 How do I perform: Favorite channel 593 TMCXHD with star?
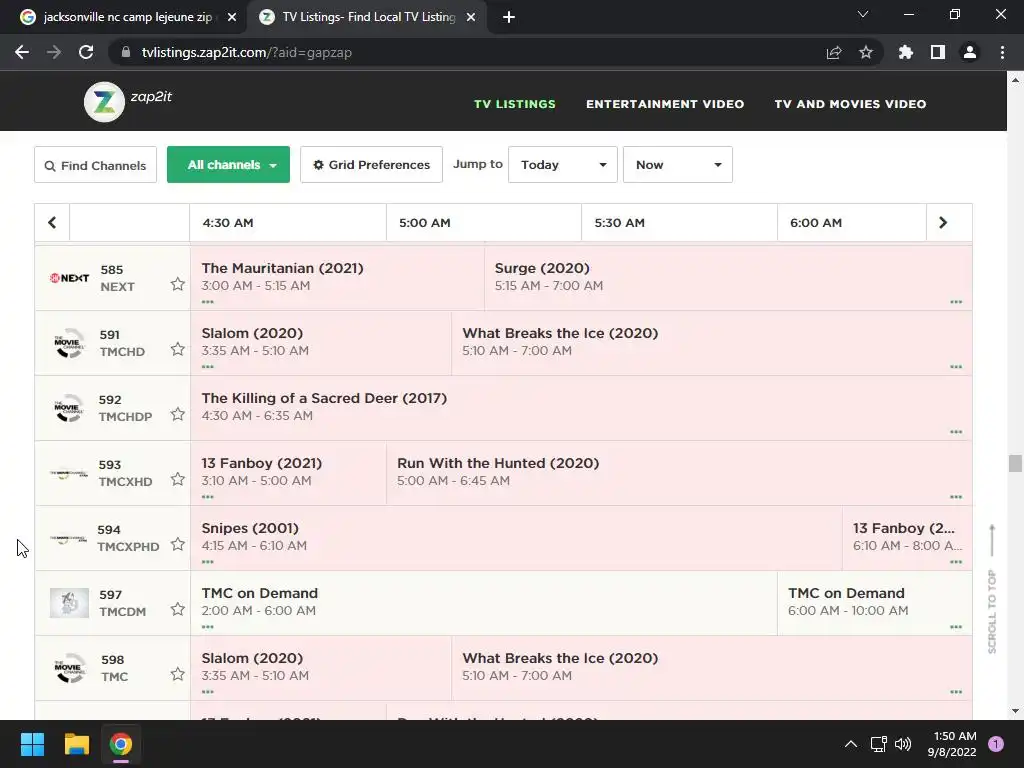(178, 479)
